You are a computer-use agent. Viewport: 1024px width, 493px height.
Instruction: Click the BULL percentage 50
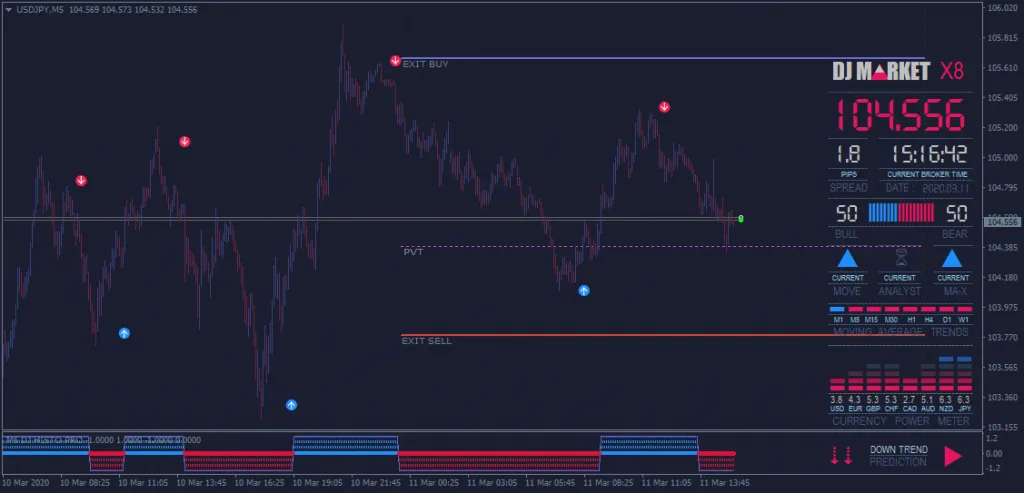(846, 213)
